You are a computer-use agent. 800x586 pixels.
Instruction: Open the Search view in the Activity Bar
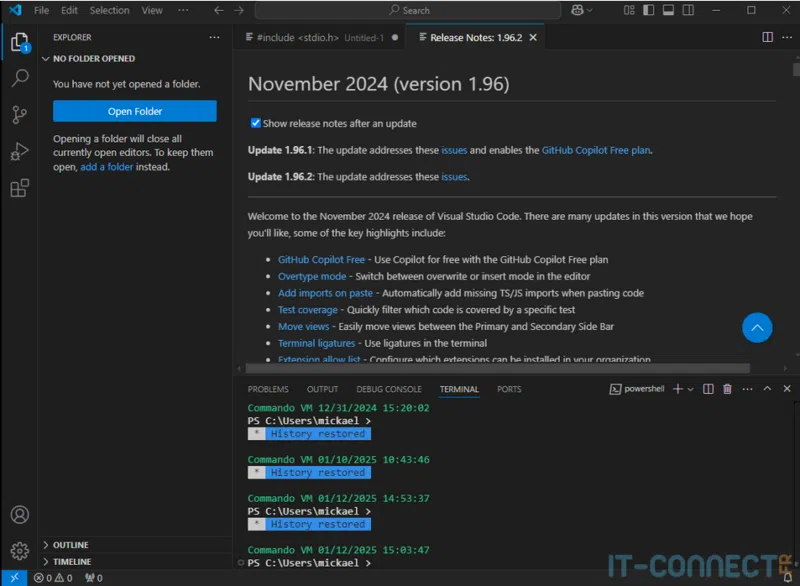click(20, 76)
